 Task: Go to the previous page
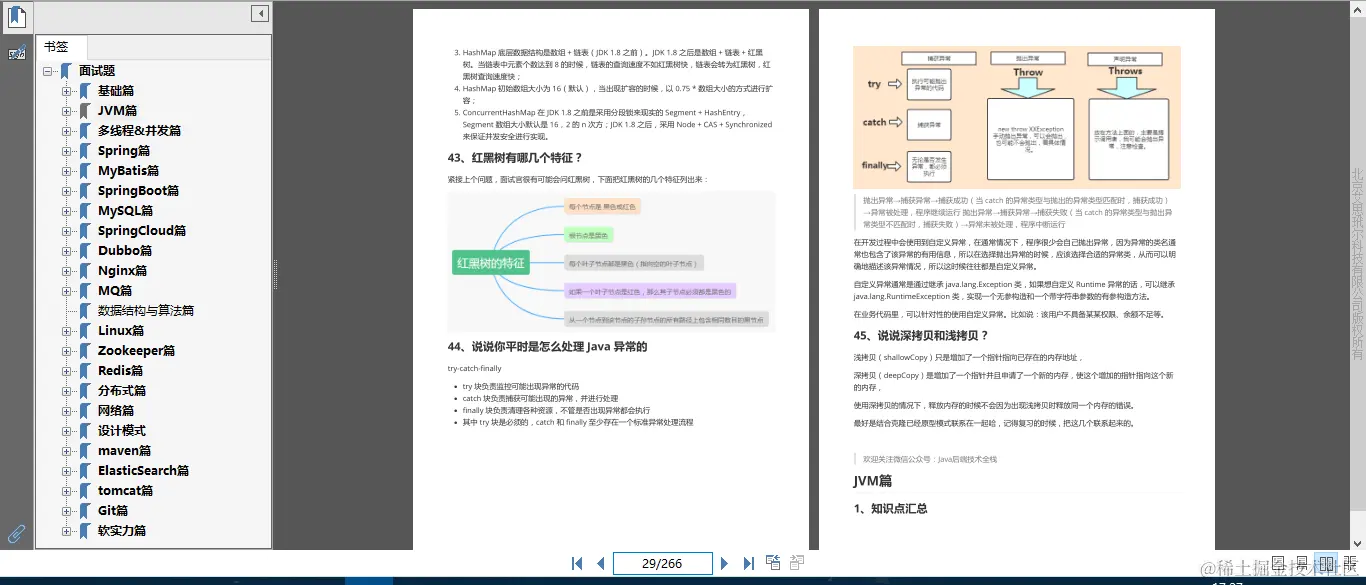coord(600,564)
